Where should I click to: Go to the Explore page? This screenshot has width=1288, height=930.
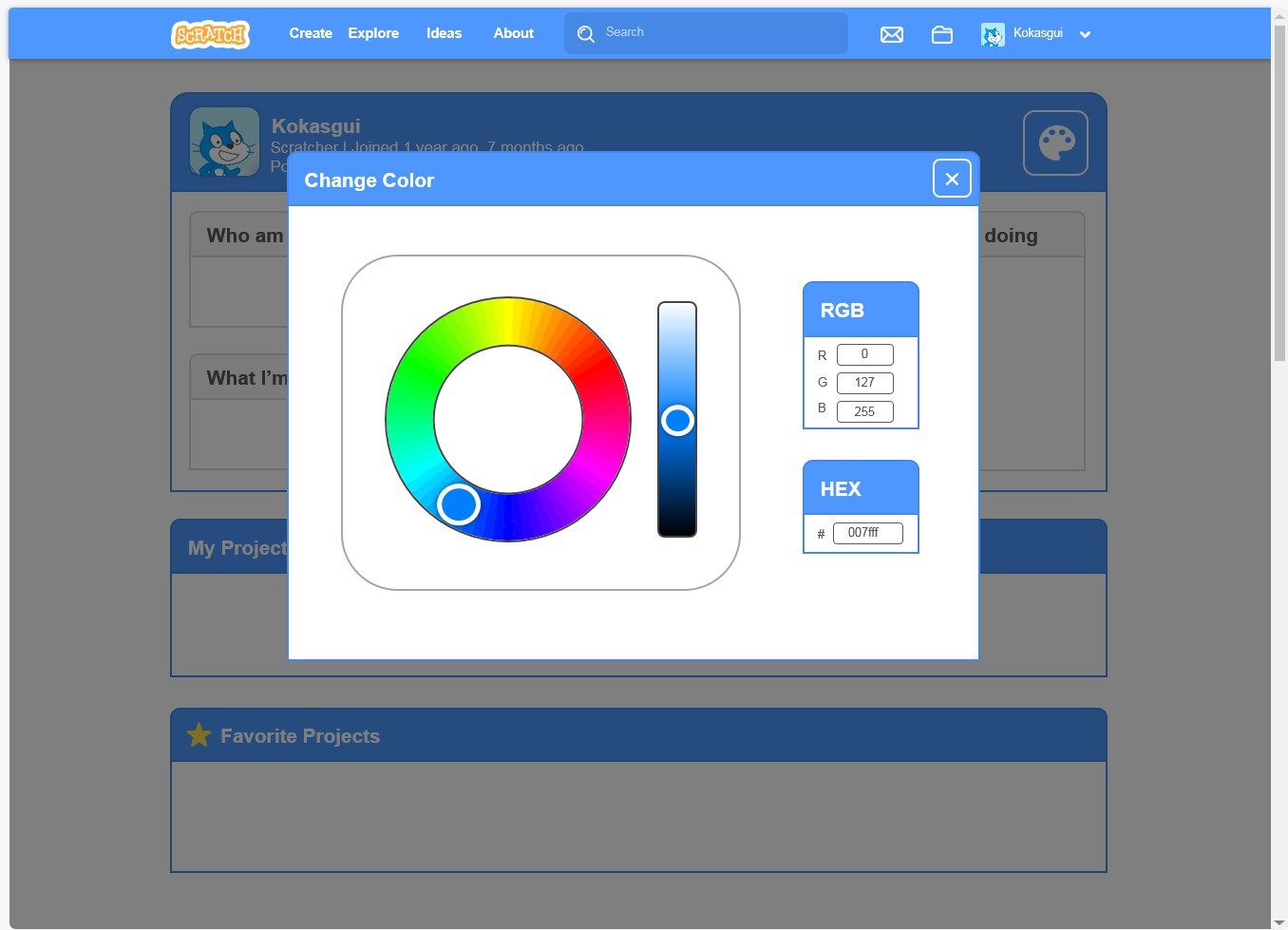coord(373,33)
